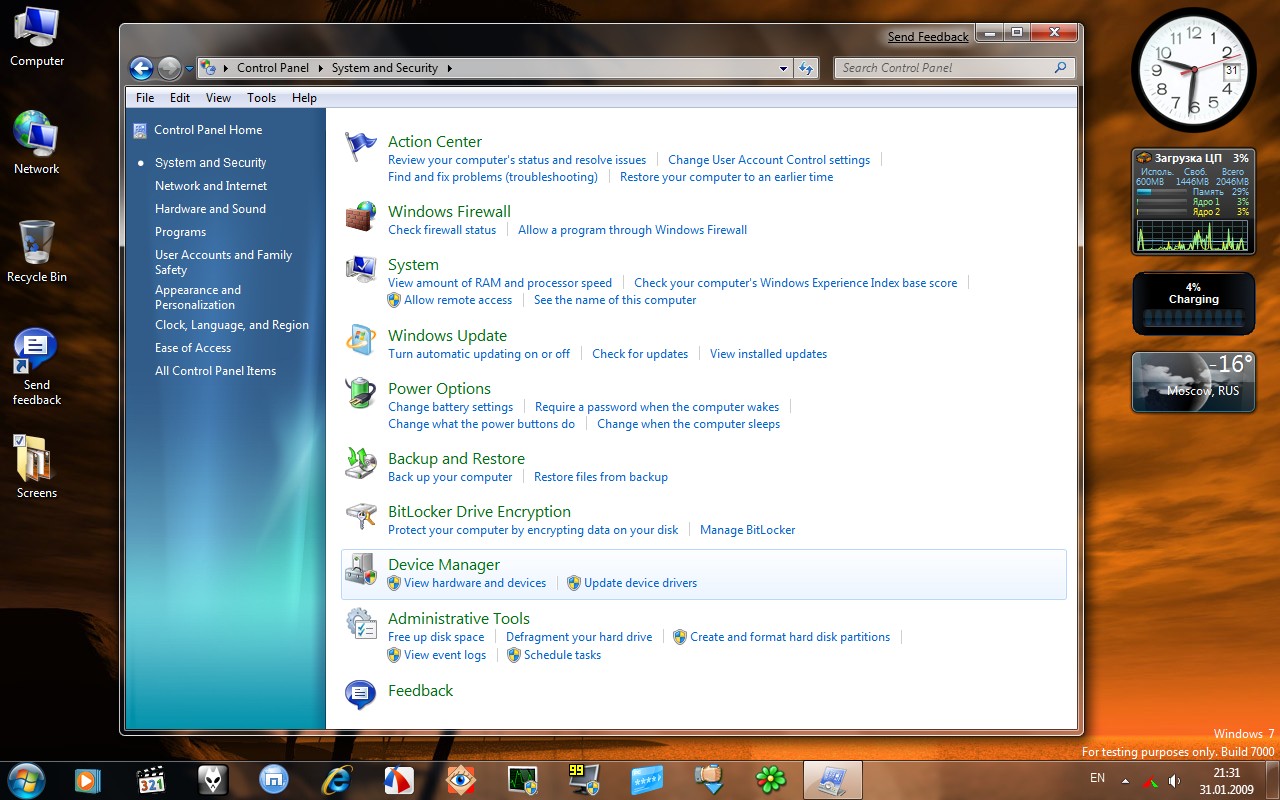
Task: Click the Feedback speech bubble icon
Action: point(360,694)
